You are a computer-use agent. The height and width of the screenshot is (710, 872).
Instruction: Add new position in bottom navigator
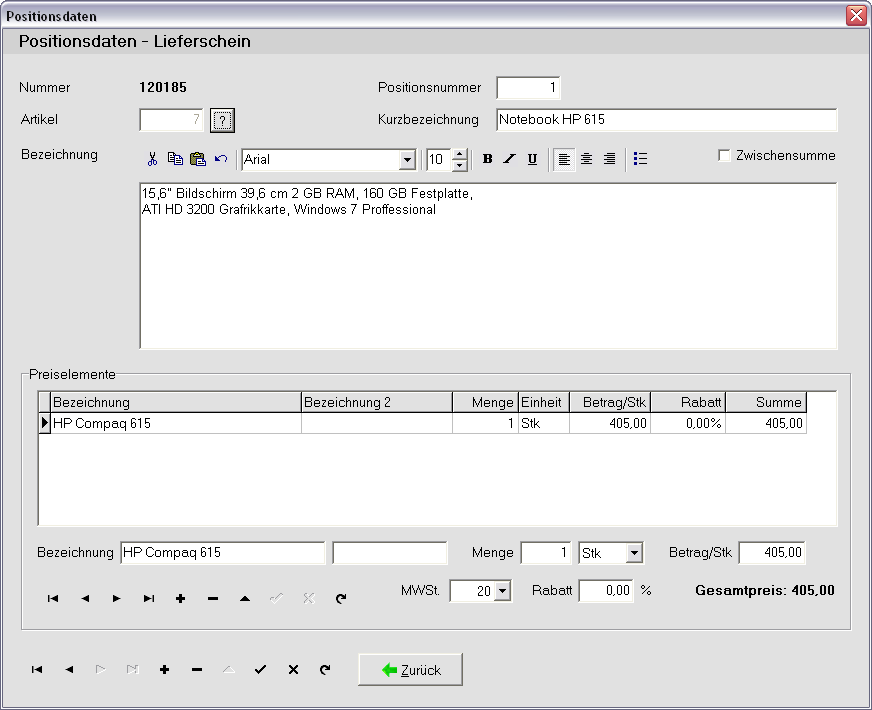165,669
